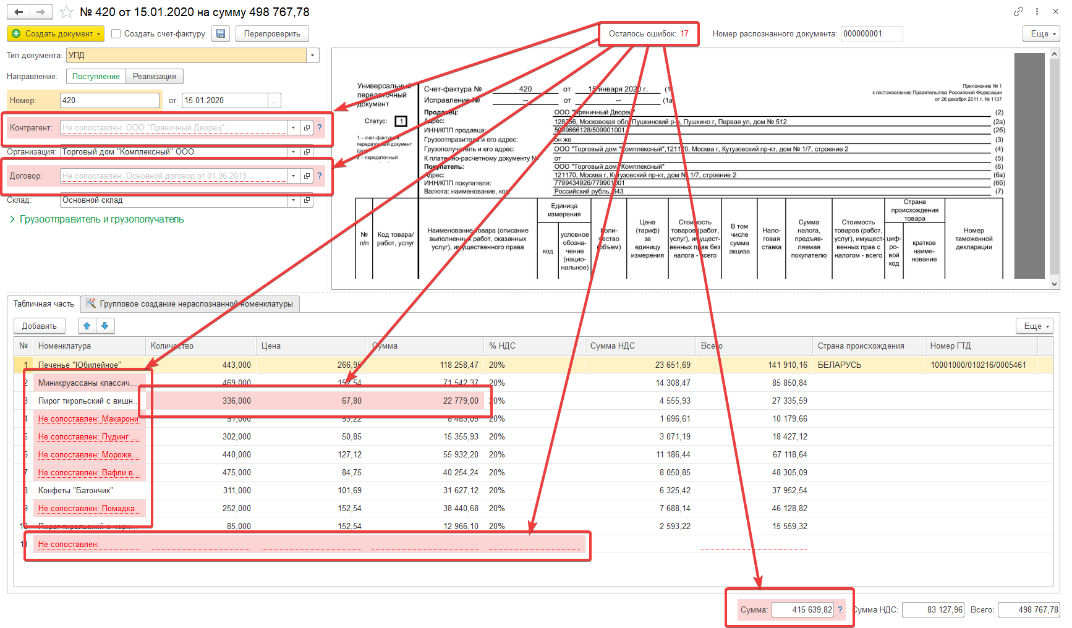Click the Всего total field 498 767,78

coord(1029,610)
